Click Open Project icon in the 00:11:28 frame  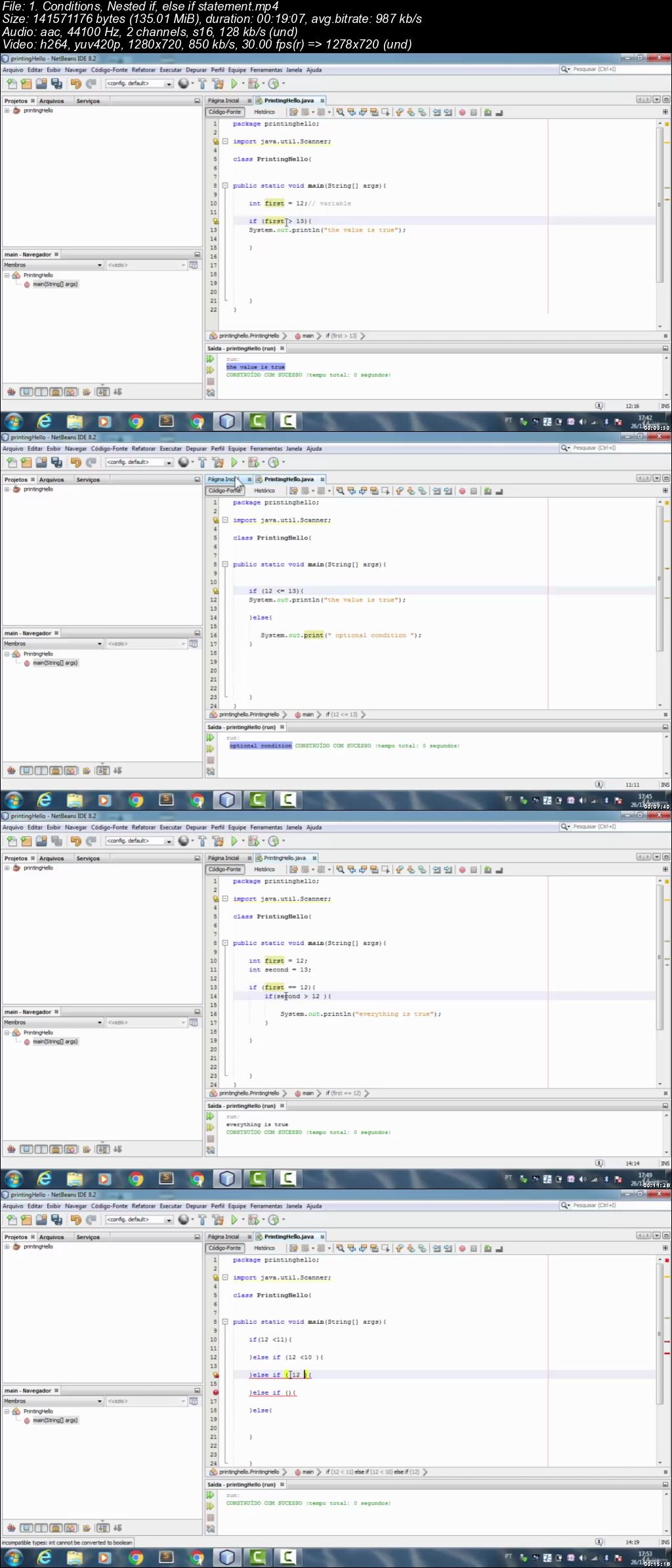coord(41,841)
